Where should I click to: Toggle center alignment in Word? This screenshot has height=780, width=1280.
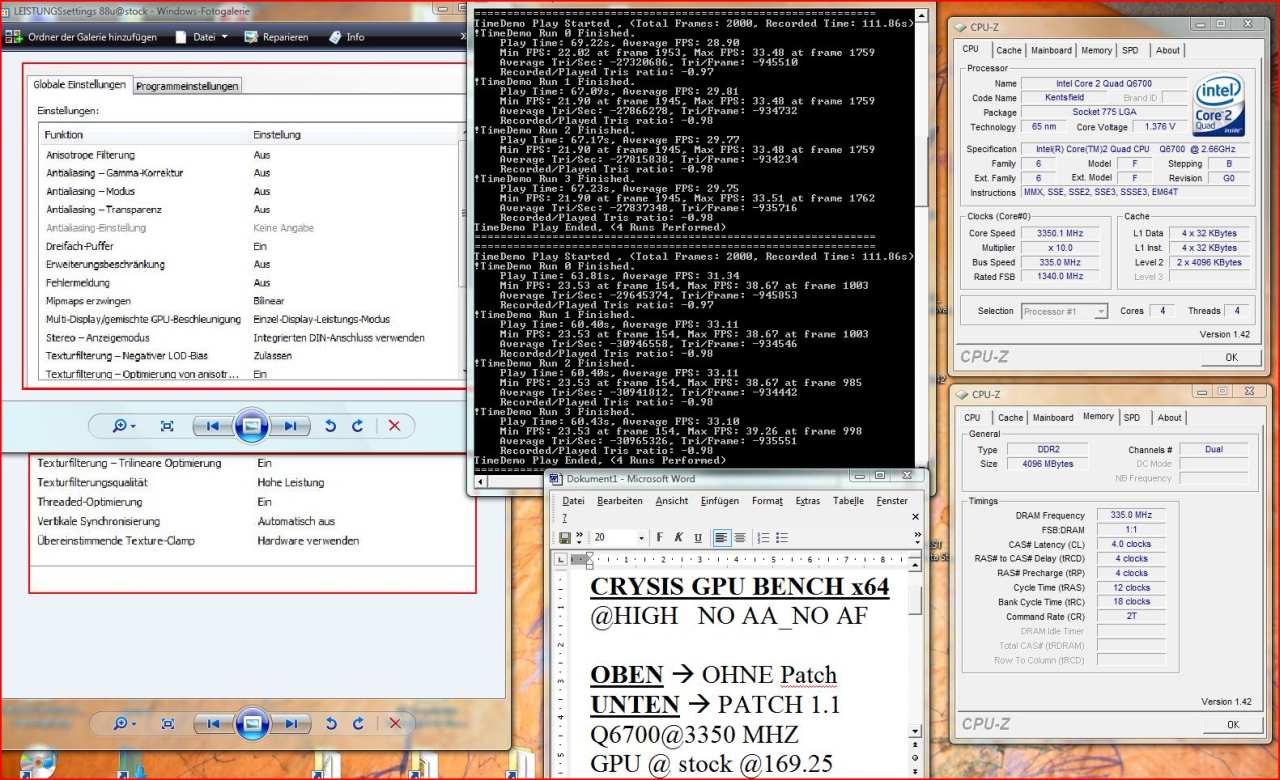(740, 538)
